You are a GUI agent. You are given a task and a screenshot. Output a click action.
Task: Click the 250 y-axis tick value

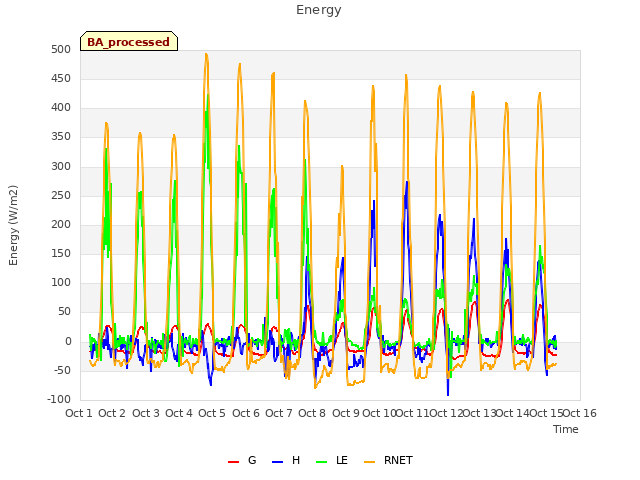pyautogui.click(x=61, y=195)
